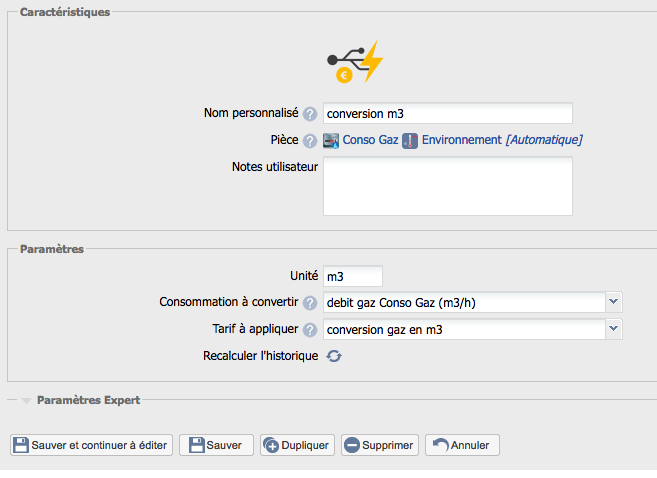The height and width of the screenshot is (478, 657).
Task: Open the Tarif à appliquer dropdown
Action: coord(473,329)
